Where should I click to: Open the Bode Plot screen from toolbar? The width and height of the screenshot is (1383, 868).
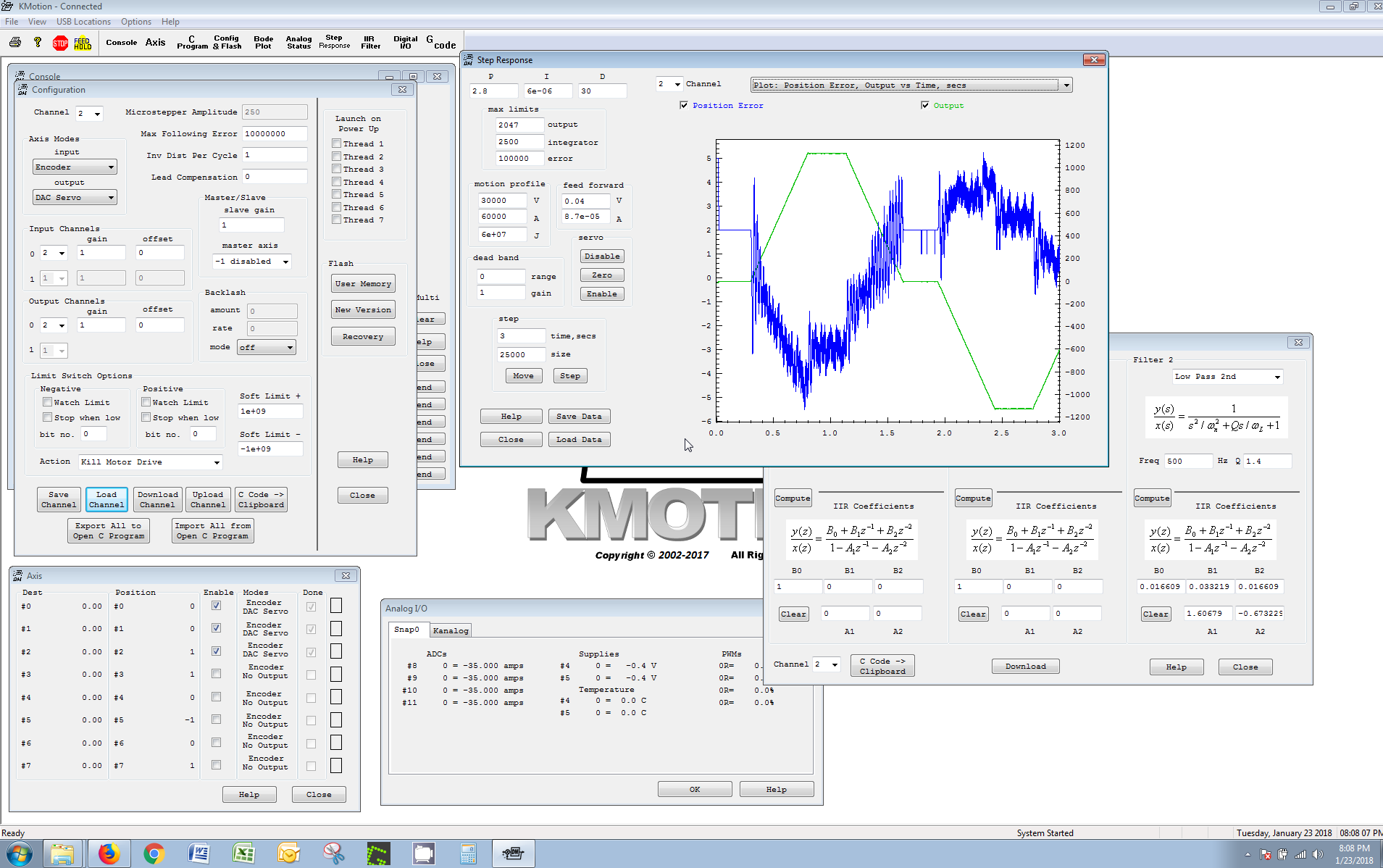[263, 43]
